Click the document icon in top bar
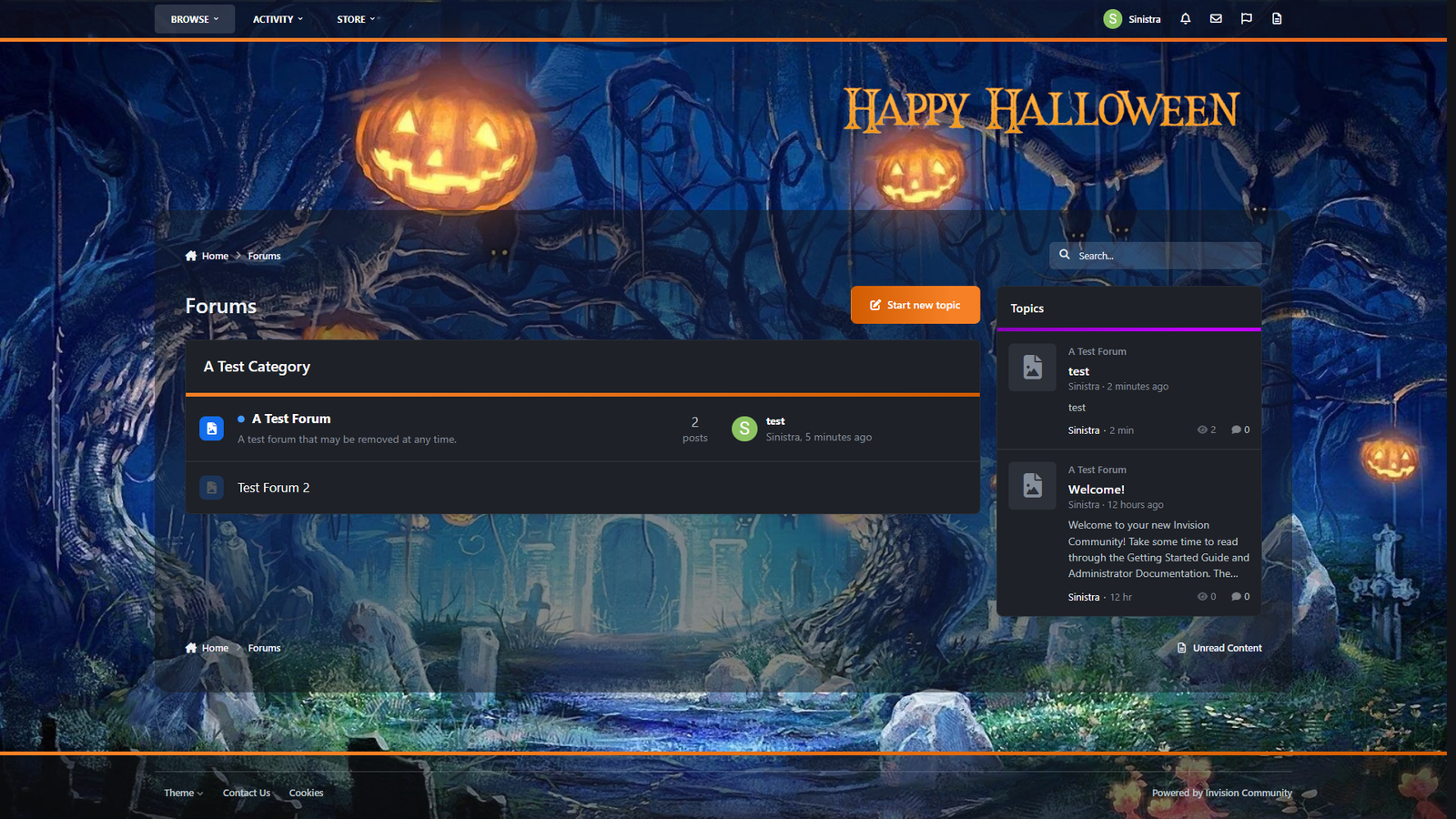This screenshot has height=819, width=1456. pos(1277,18)
